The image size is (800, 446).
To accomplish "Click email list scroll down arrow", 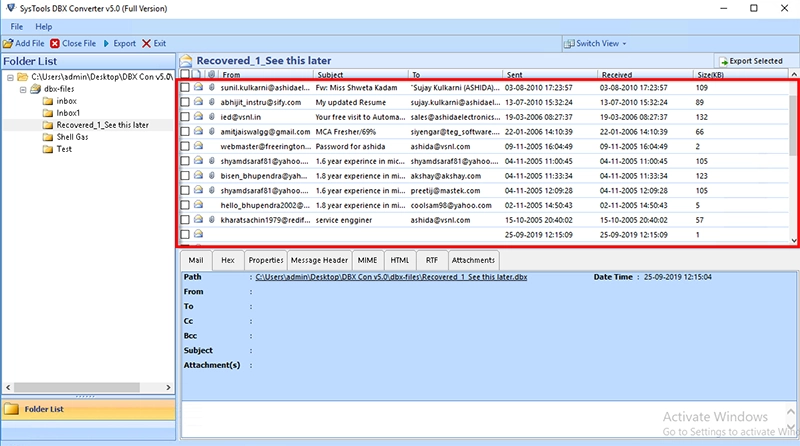I will (794, 240).
